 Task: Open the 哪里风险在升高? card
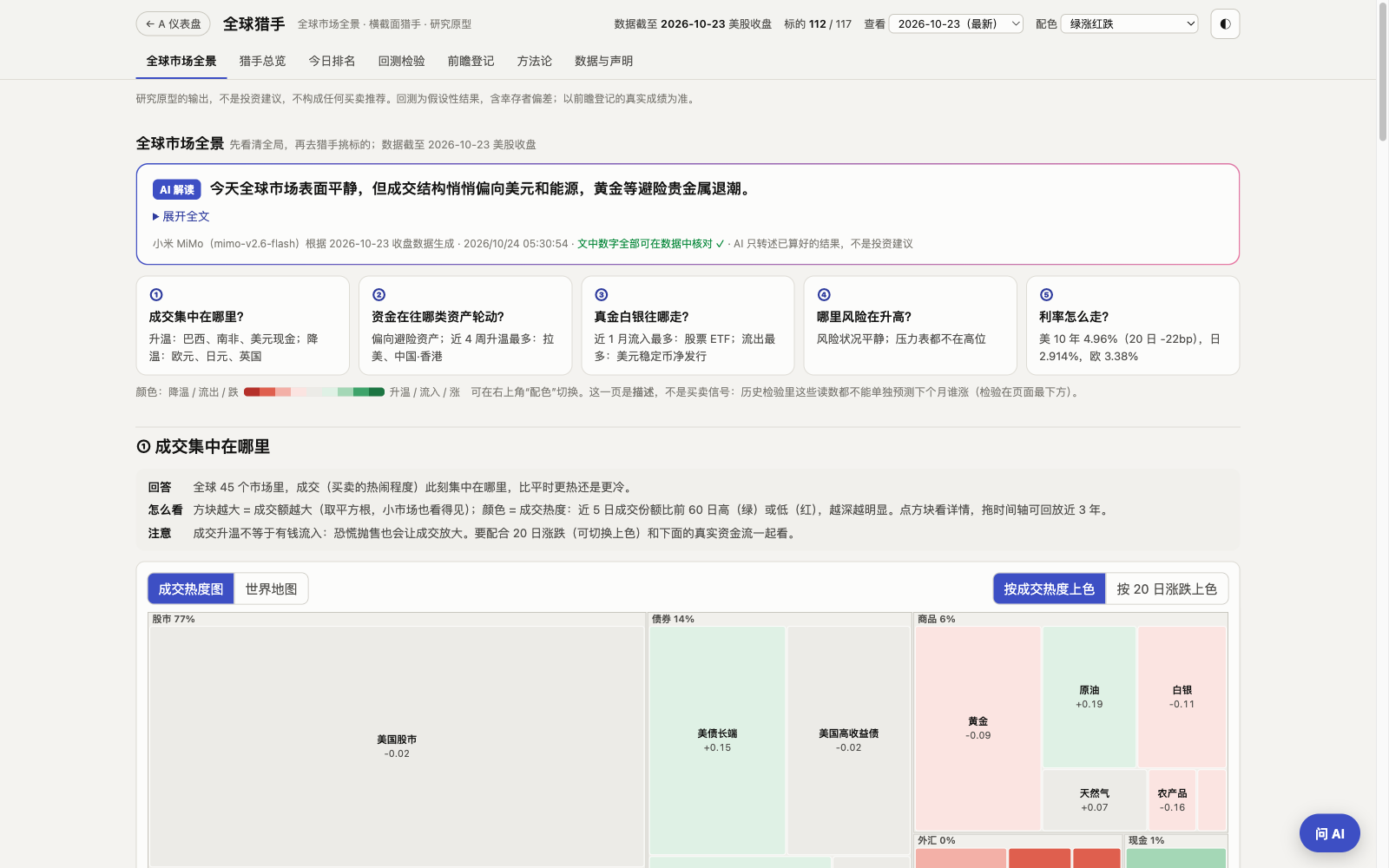click(x=910, y=325)
